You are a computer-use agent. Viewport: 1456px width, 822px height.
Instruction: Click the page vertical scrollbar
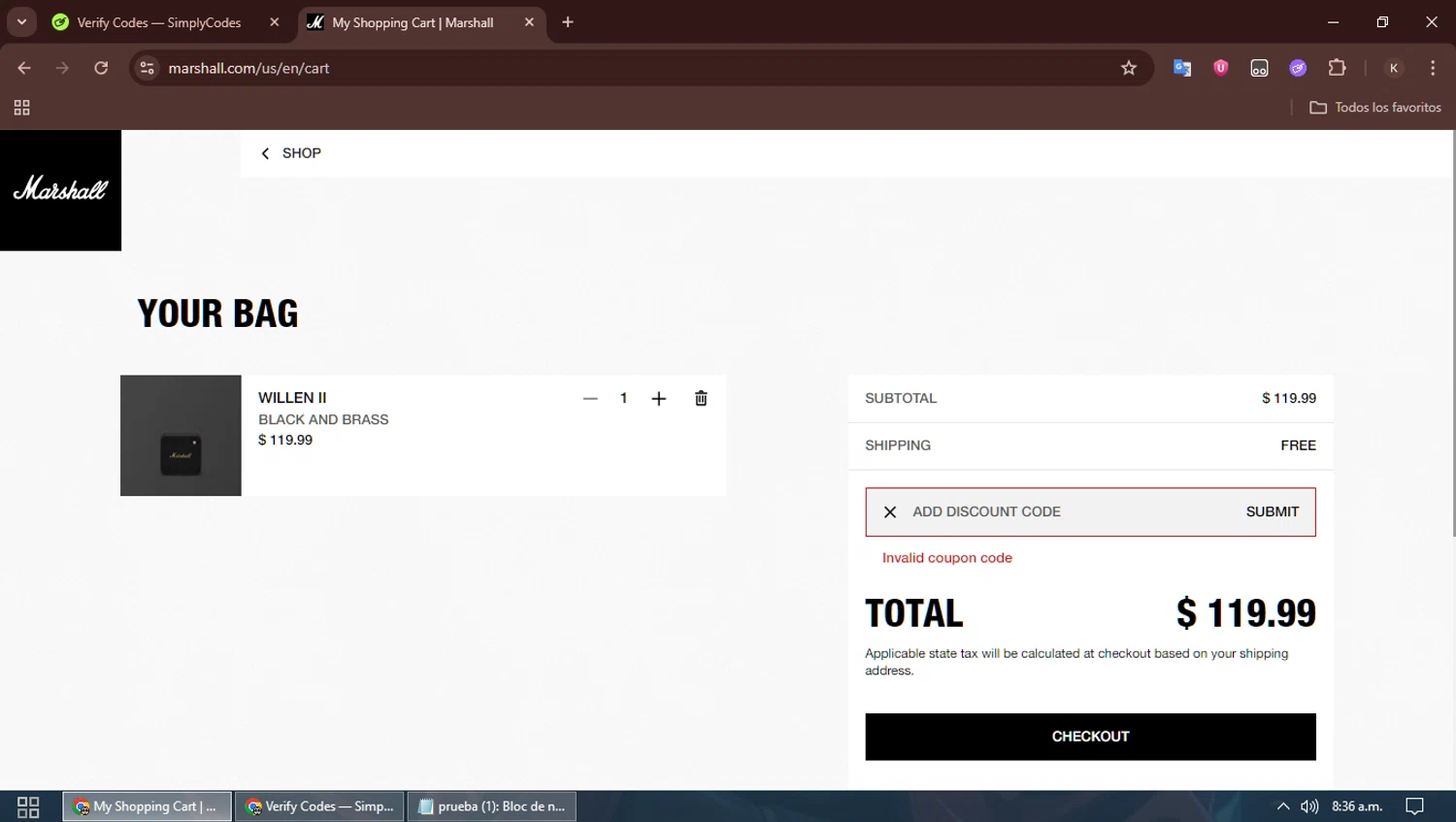[1452, 334]
